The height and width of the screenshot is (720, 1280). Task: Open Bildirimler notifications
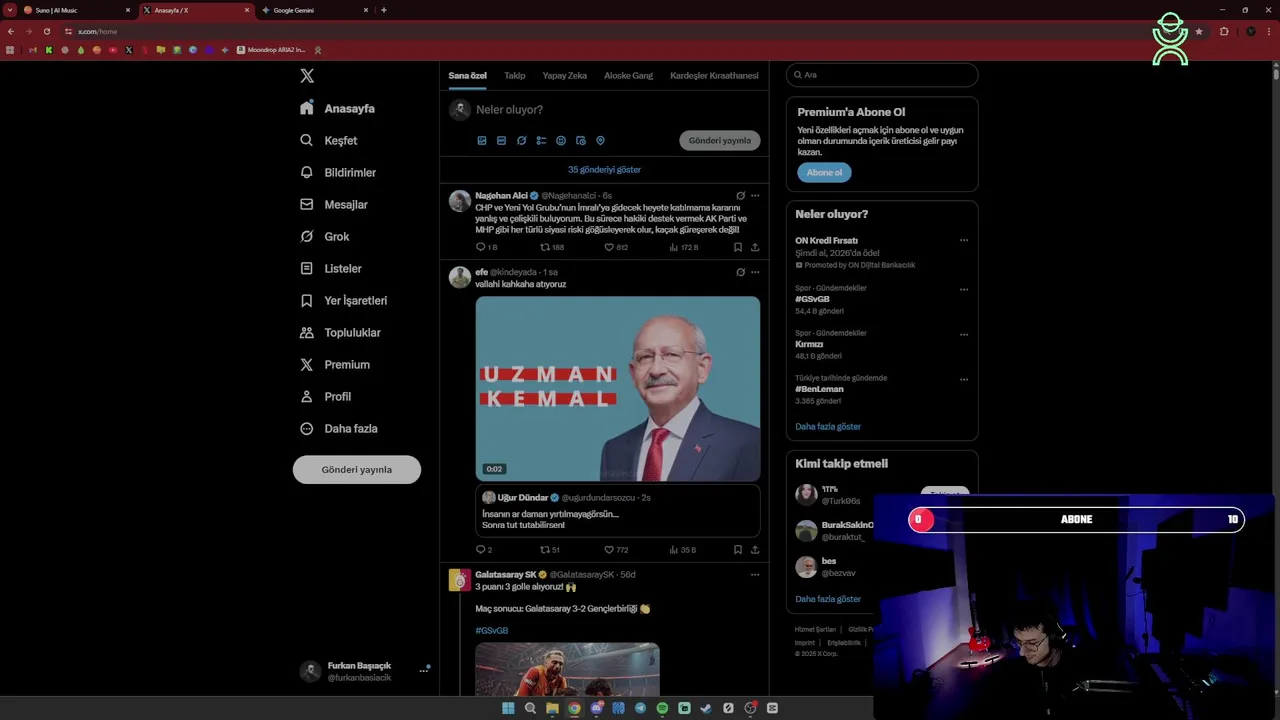[x=338, y=173]
